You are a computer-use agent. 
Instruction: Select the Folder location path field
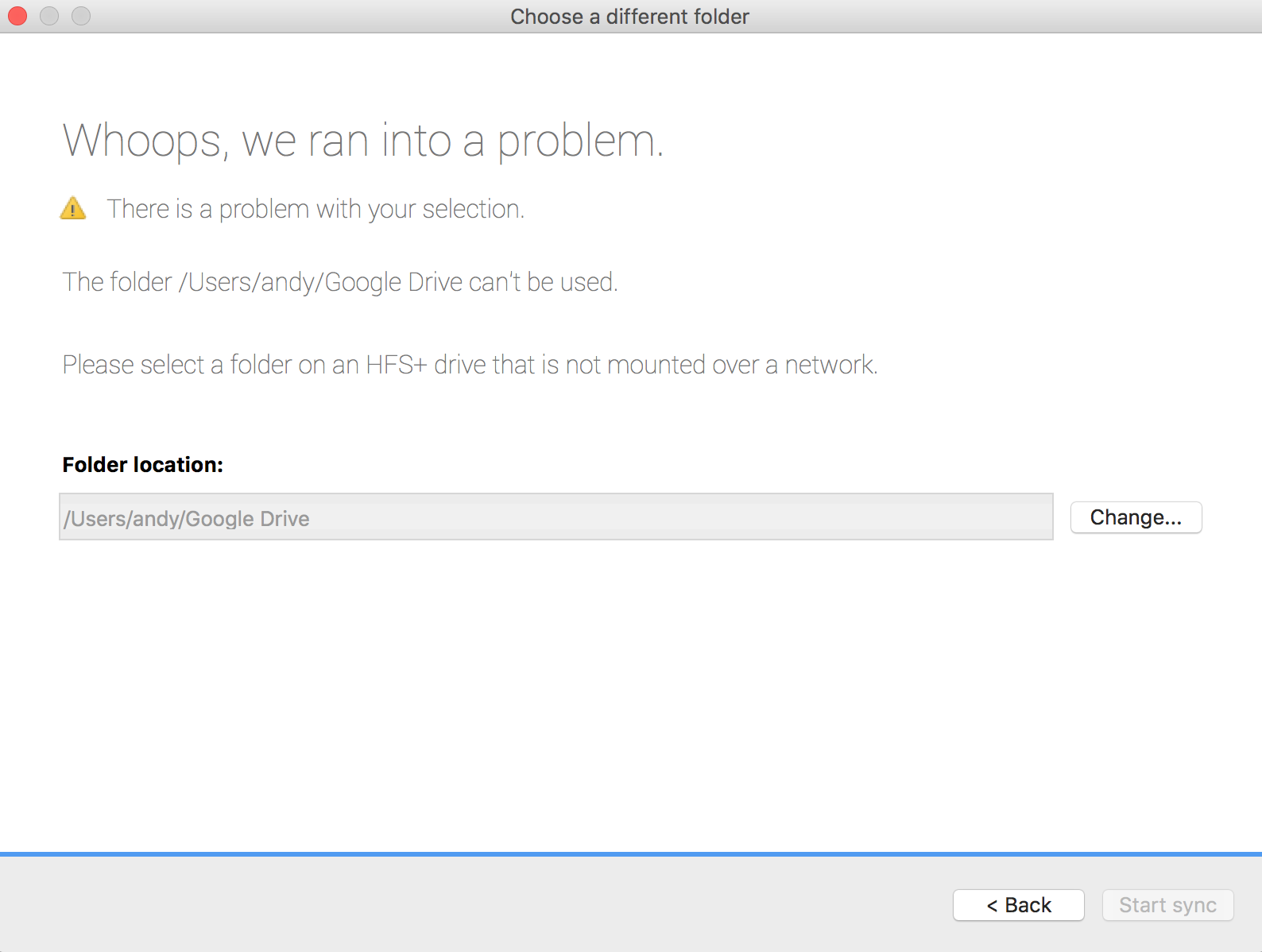[x=556, y=517]
